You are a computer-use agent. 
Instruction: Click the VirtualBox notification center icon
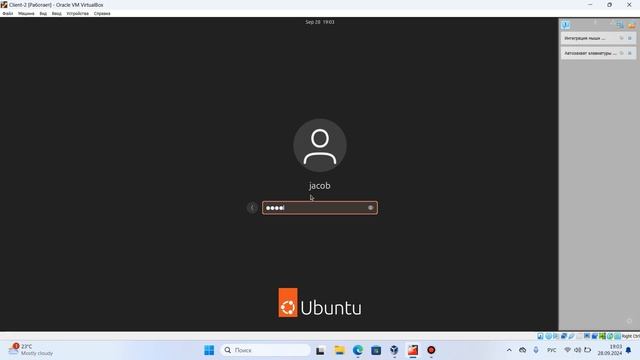565,25
